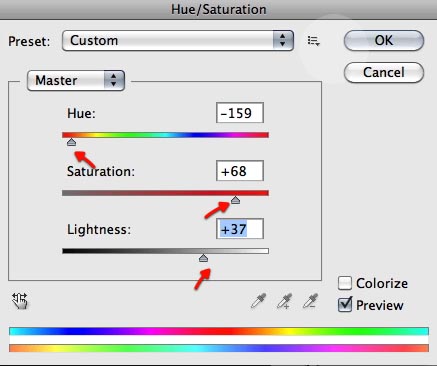
Task: Select the Add to Sample eyedropper
Action: tap(284, 301)
